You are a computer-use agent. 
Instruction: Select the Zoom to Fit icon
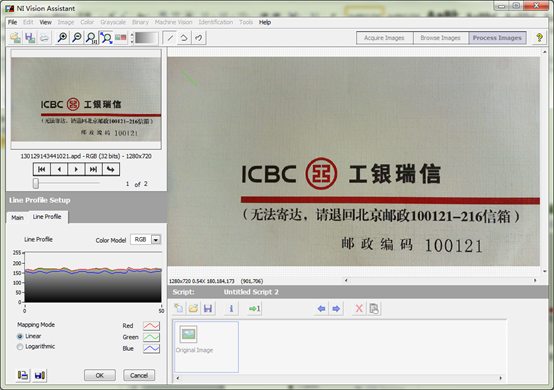click(106, 37)
